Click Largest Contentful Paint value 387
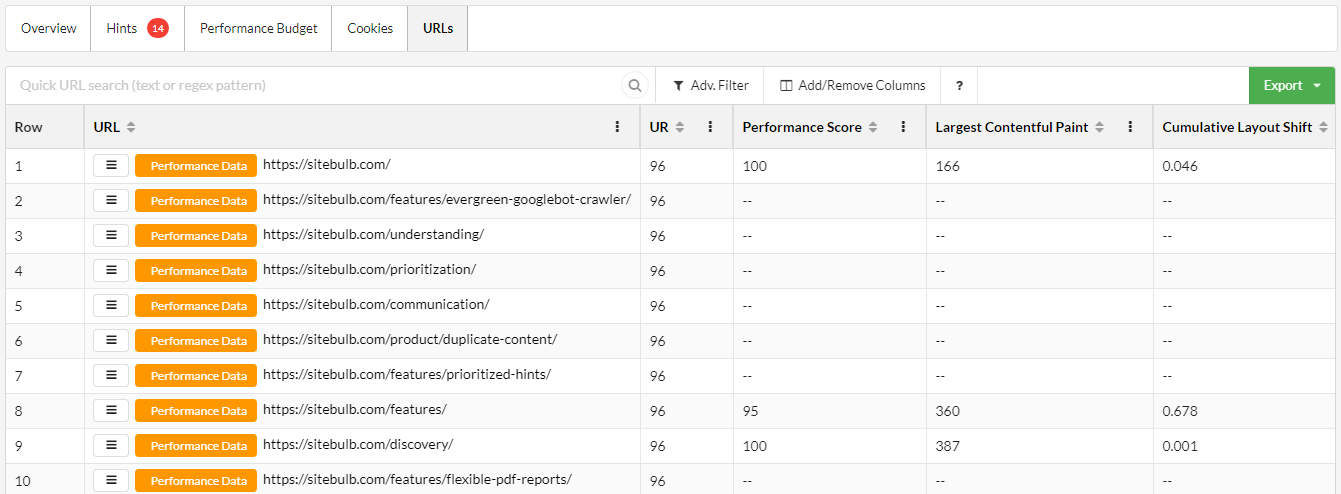 (x=947, y=446)
